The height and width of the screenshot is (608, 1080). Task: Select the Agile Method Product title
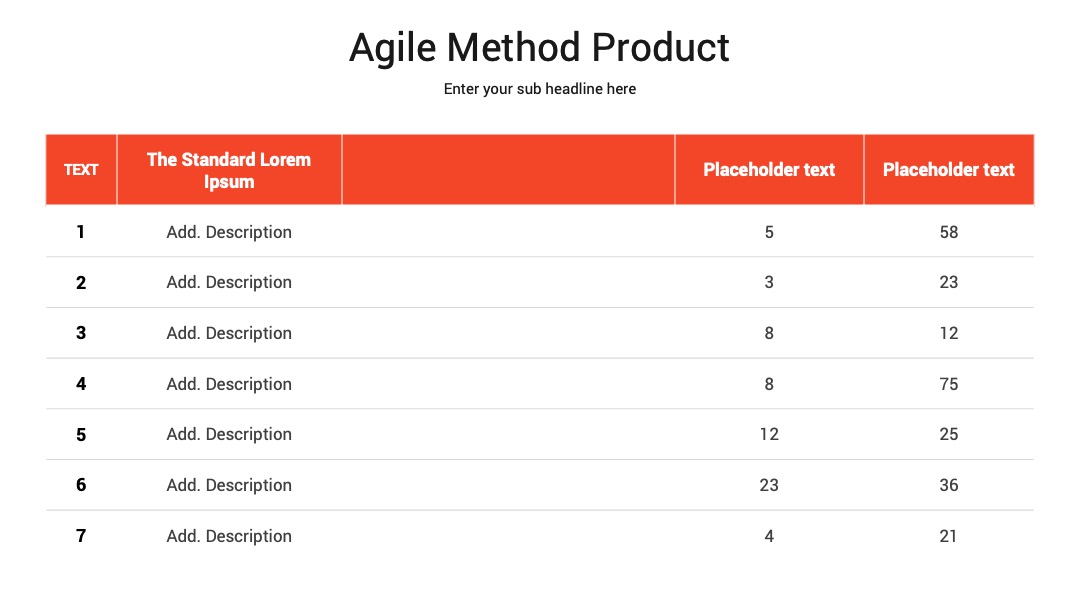click(x=539, y=48)
